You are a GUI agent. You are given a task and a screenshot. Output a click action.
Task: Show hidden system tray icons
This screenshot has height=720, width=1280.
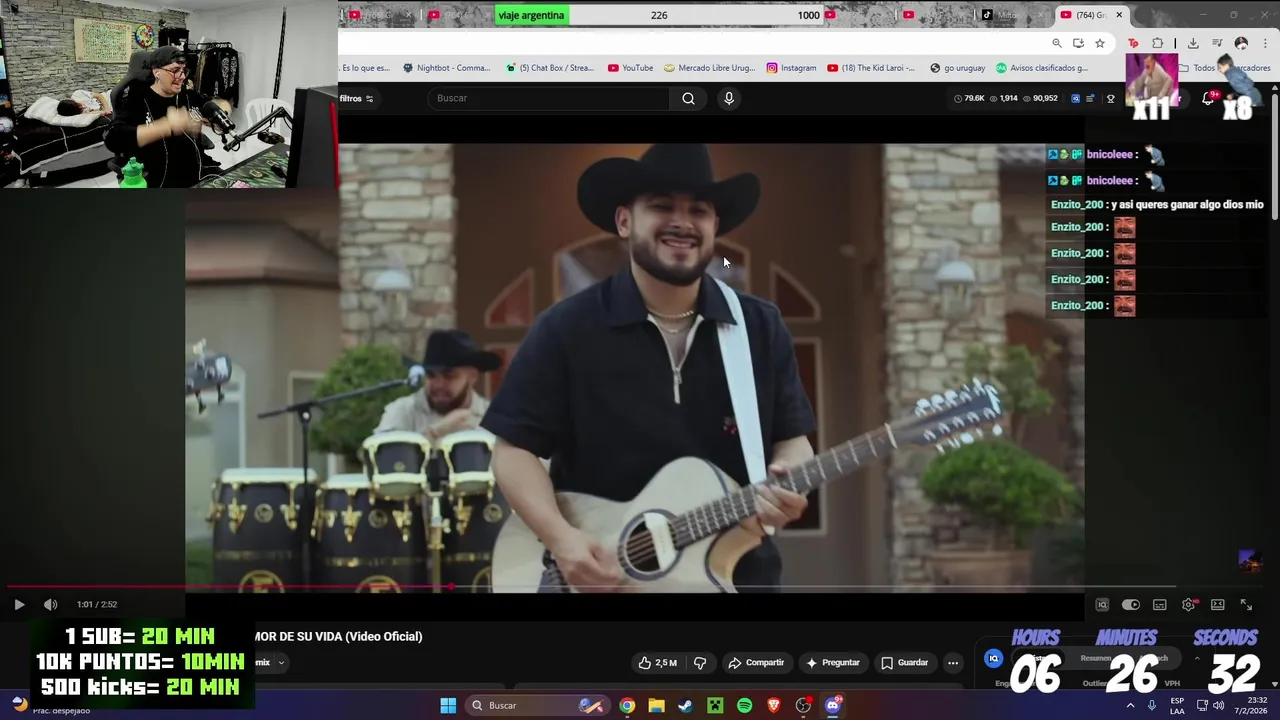coord(1131,705)
